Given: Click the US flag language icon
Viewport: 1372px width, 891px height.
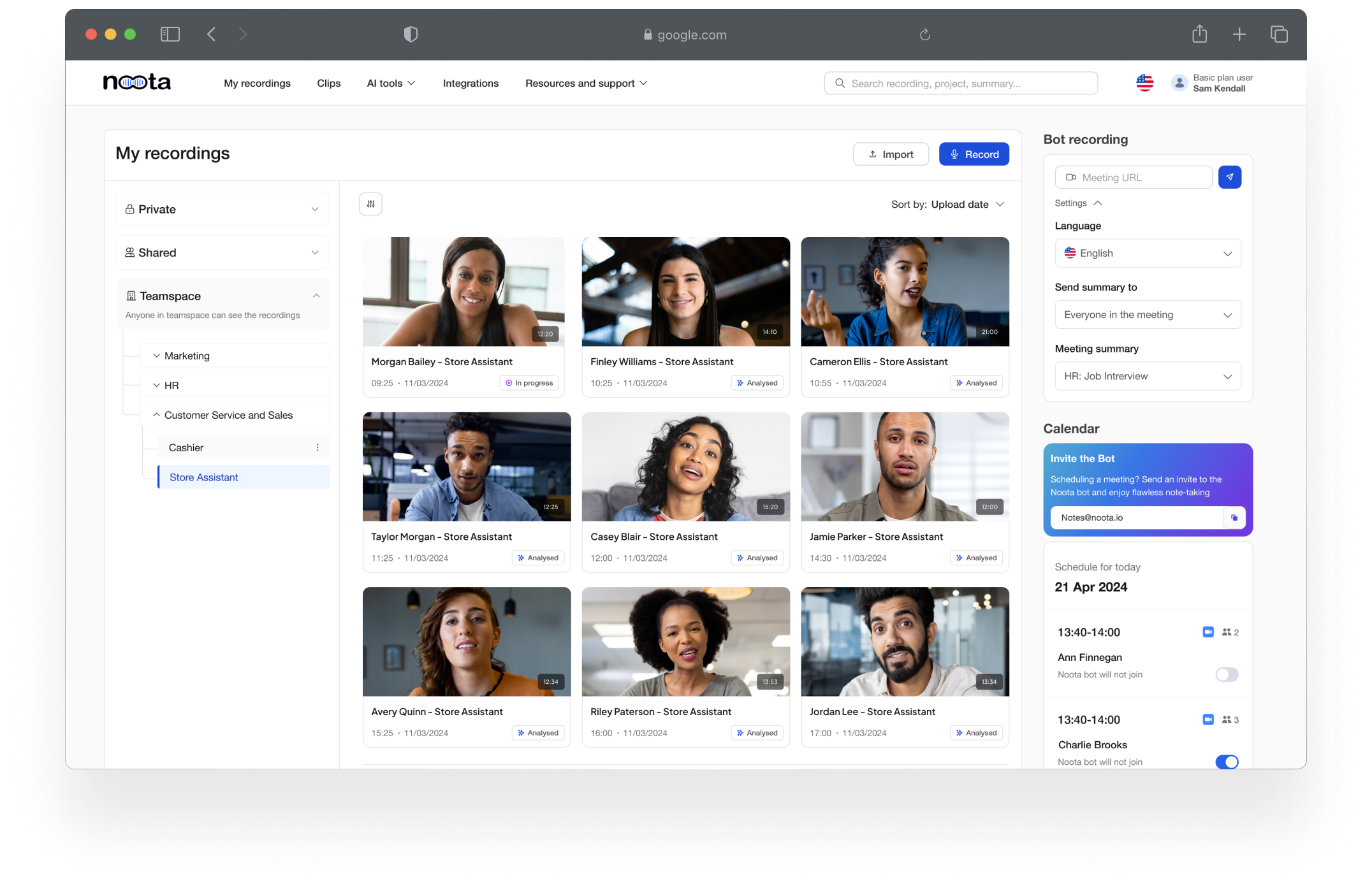Looking at the screenshot, I should coord(1144,83).
